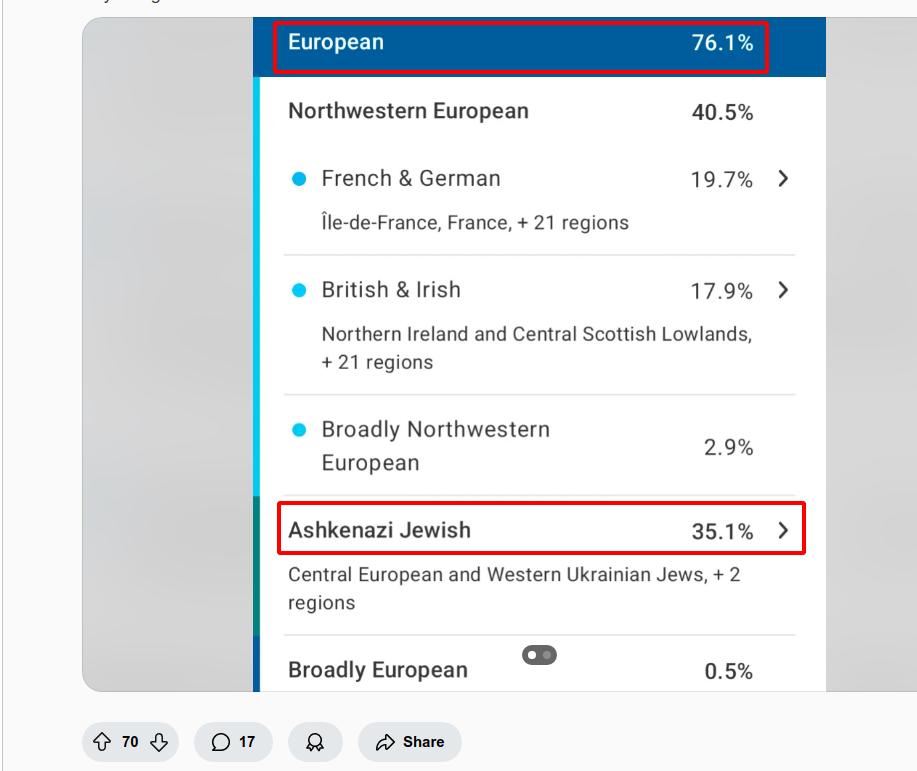The width and height of the screenshot is (917, 771).
Task: Give an award to this post
Action: (315, 742)
